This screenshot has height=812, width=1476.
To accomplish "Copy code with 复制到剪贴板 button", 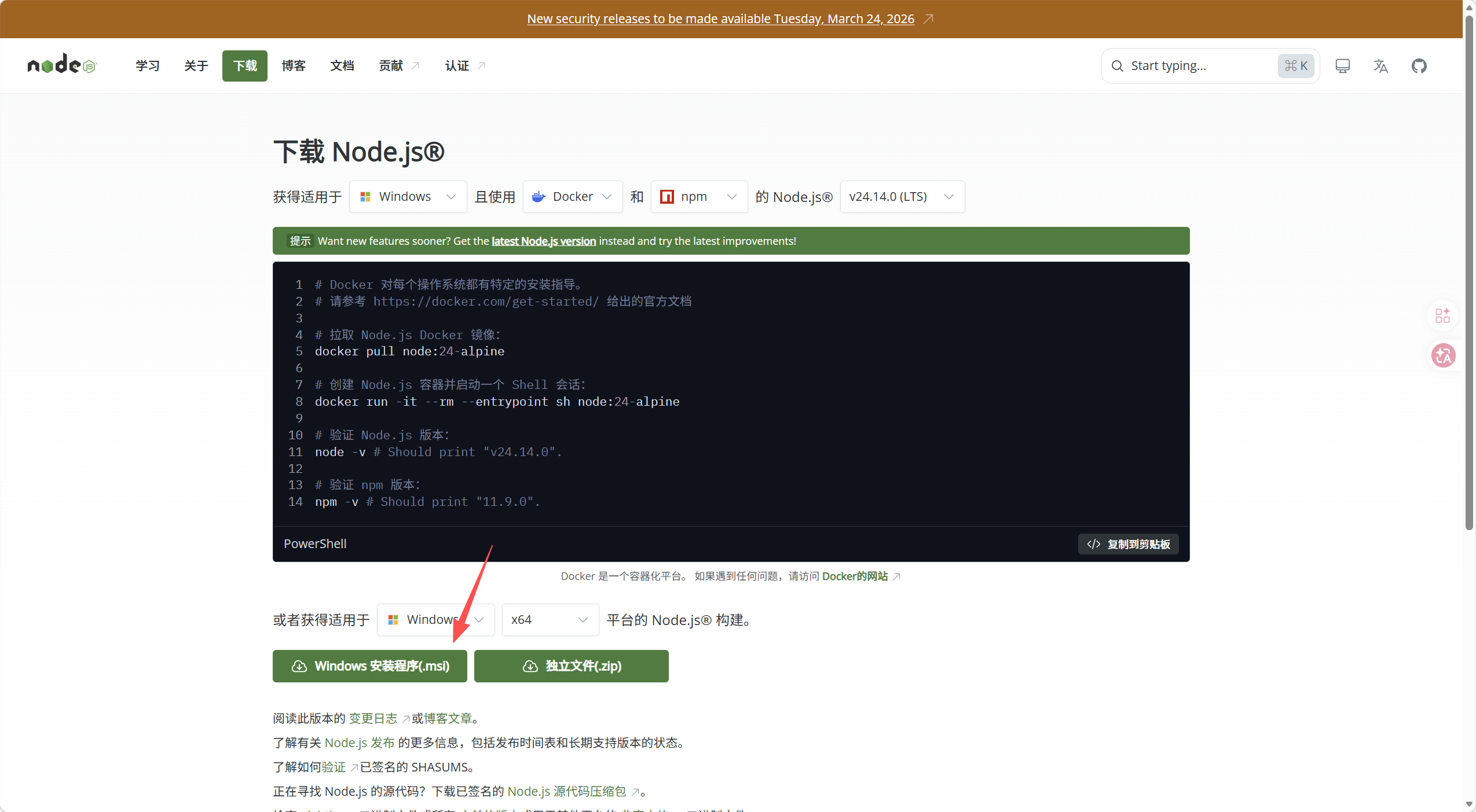I will pyautogui.click(x=1128, y=544).
